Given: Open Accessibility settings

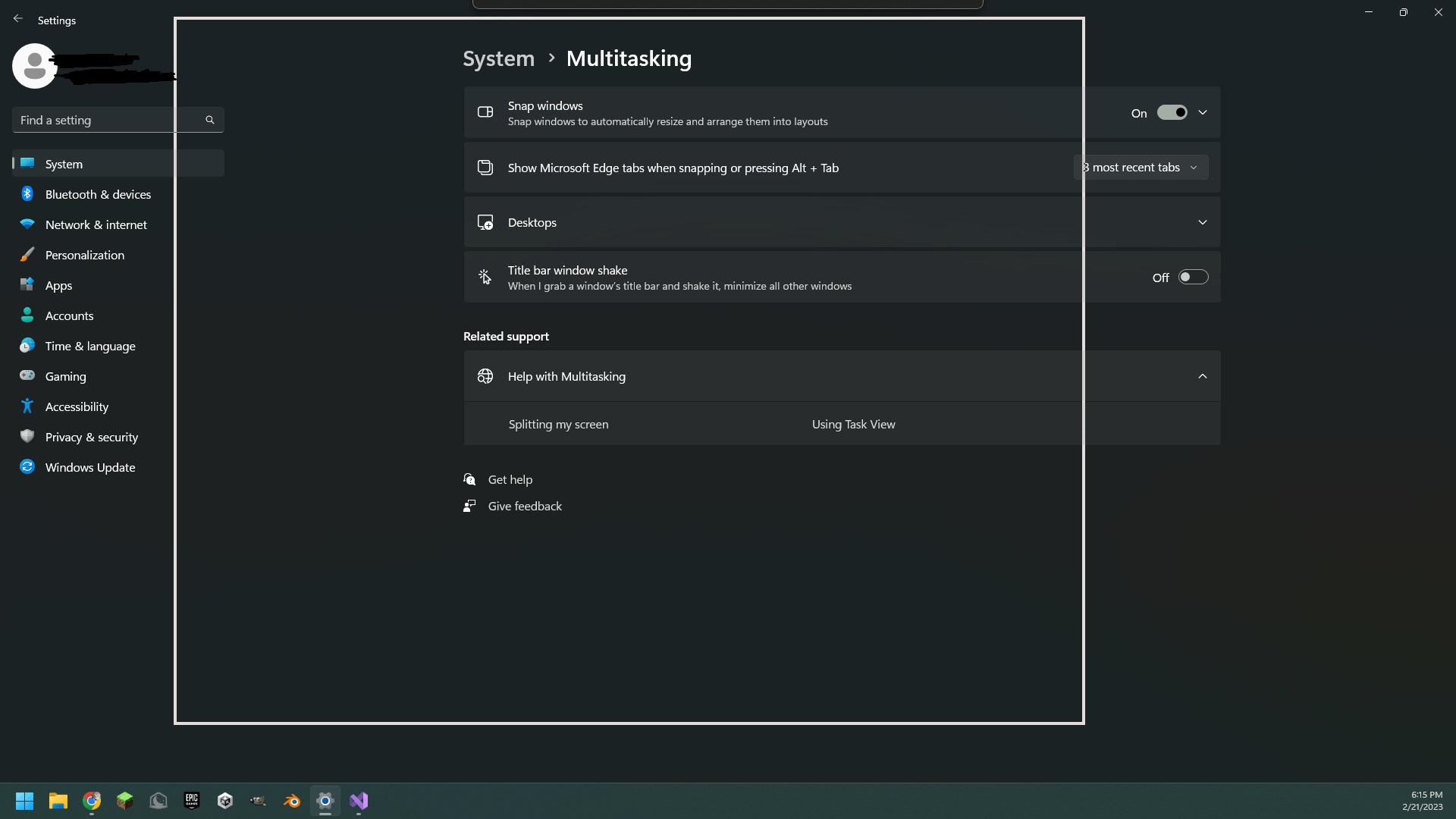Looking at the screenshot, I should click(x=118, y=406).
